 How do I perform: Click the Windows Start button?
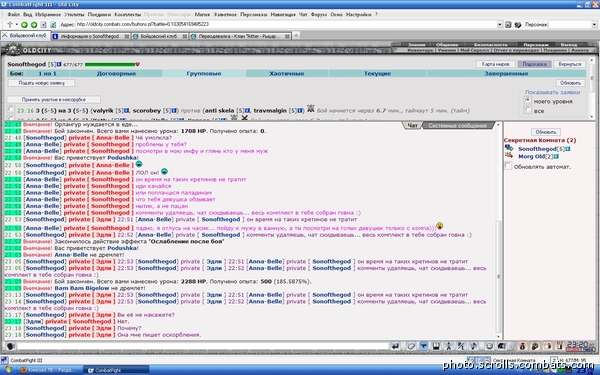pos(8,370)
